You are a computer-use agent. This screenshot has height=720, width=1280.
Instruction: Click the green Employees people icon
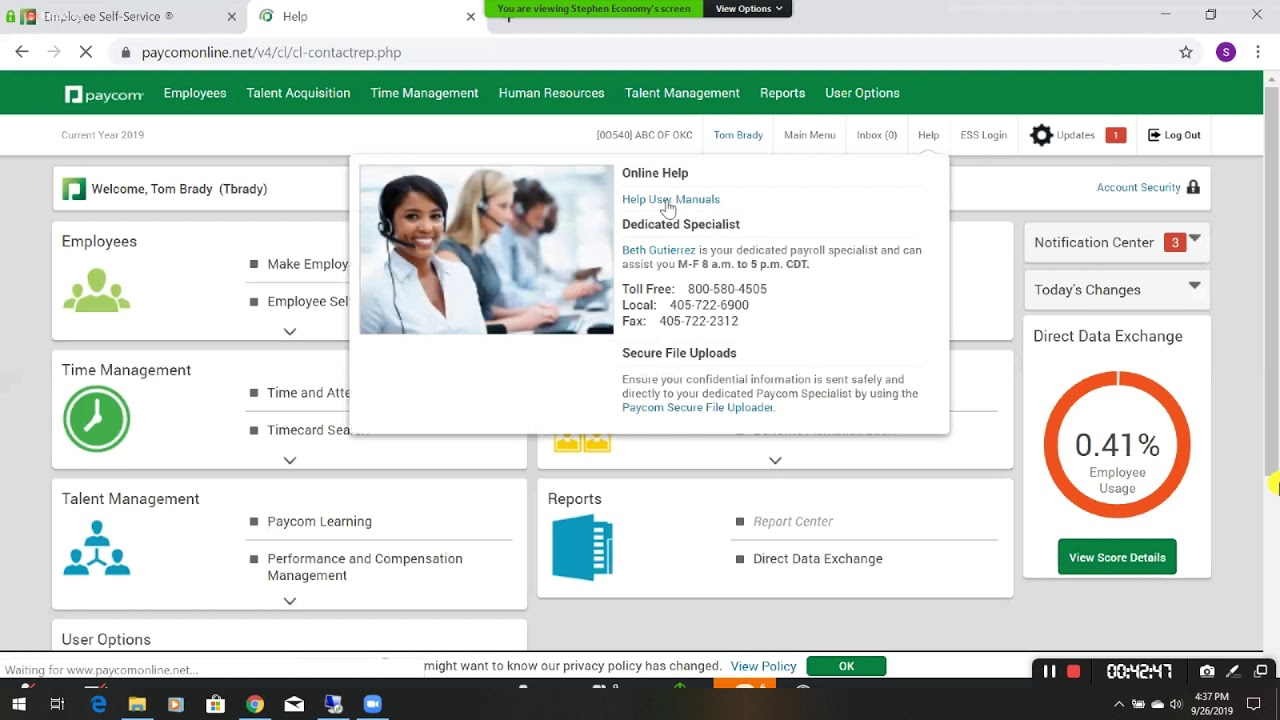point(96,290)
